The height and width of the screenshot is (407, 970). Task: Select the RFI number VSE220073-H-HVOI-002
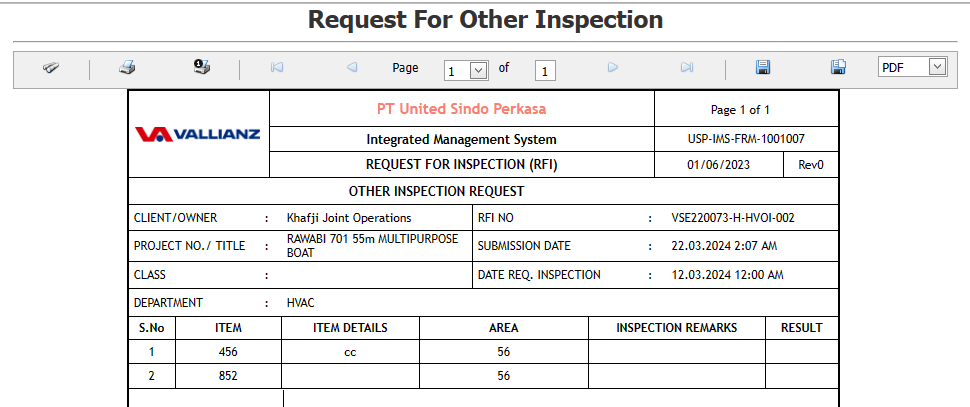pos(733,218)
